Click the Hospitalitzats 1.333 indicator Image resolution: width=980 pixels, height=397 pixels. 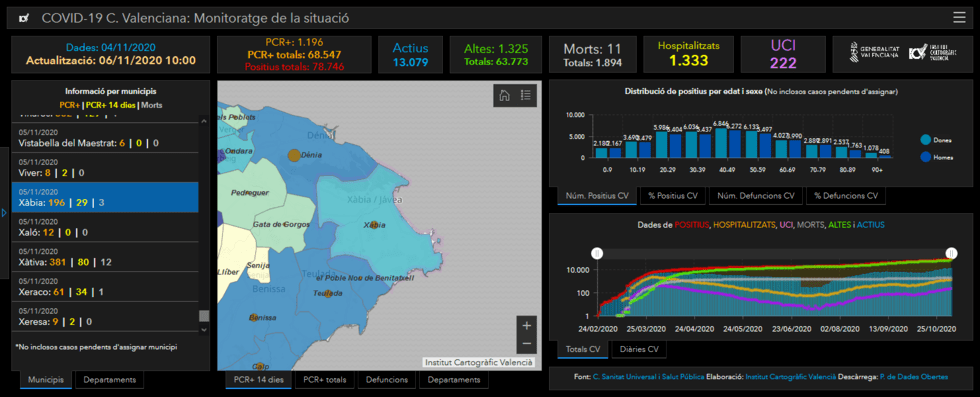pos(688,53)
